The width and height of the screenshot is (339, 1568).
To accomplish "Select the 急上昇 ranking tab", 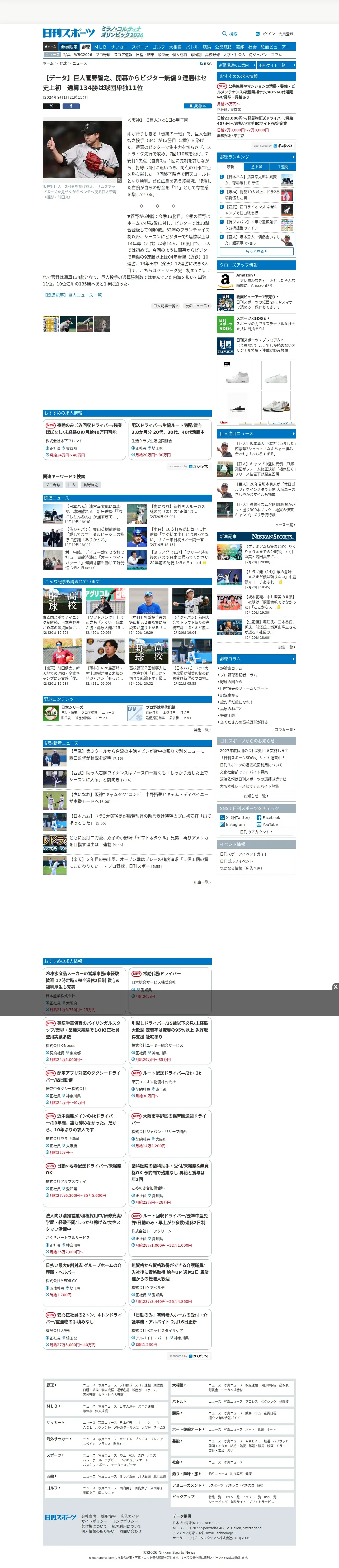I will pos(257,167).
